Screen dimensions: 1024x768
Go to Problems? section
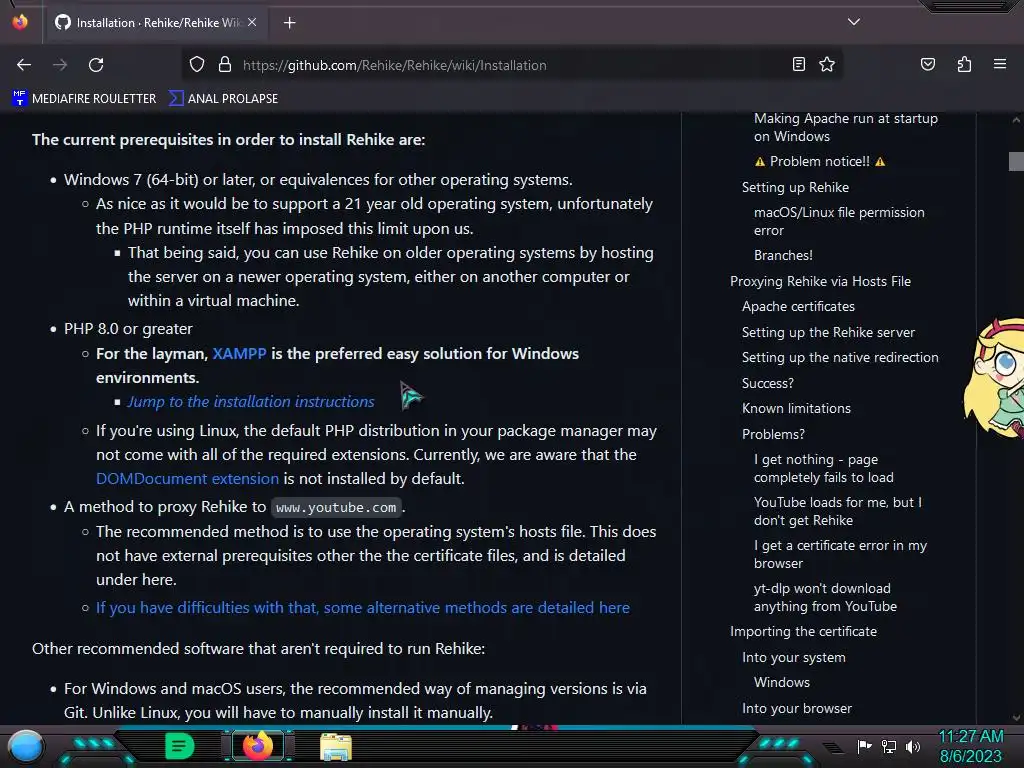coord(773,434)
